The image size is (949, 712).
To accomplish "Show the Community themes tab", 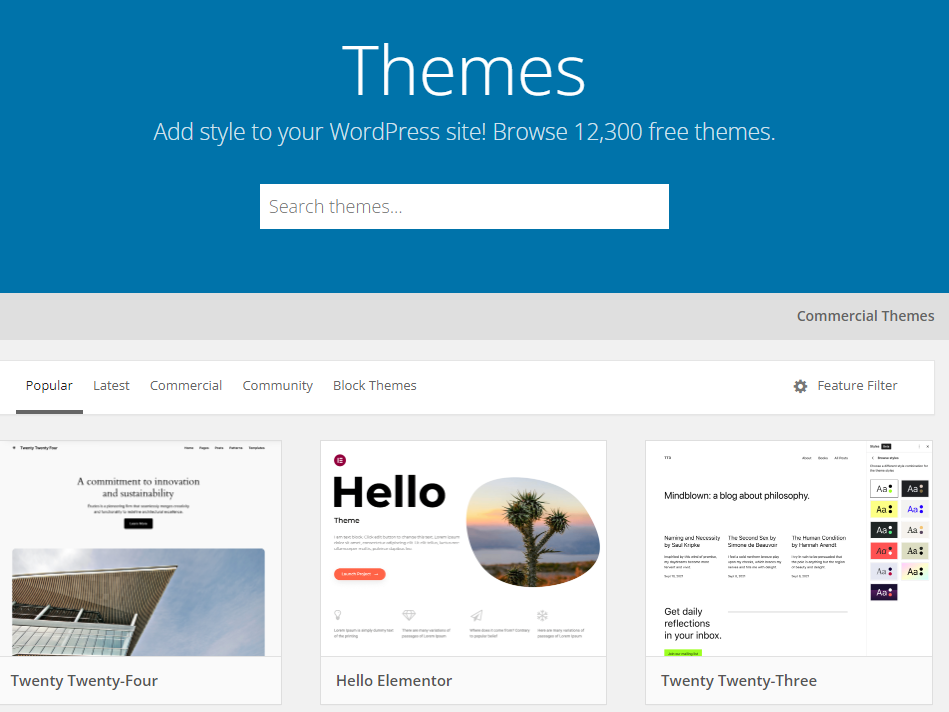I will click(x=277, y=386).
